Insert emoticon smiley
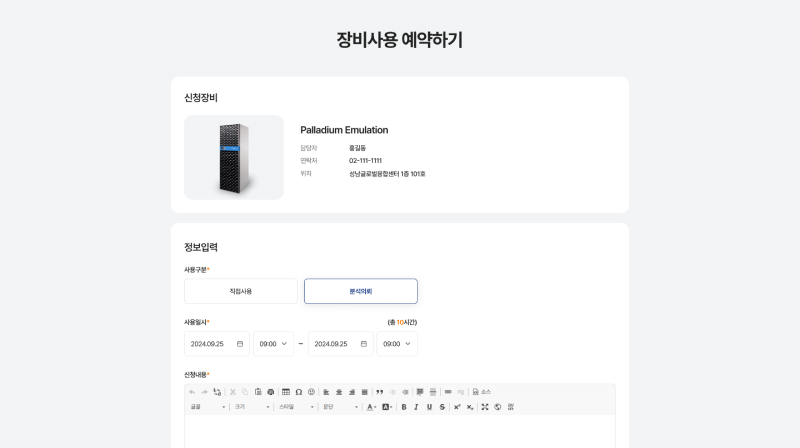Viewport: 800px width, 448px height. (311, 392)
